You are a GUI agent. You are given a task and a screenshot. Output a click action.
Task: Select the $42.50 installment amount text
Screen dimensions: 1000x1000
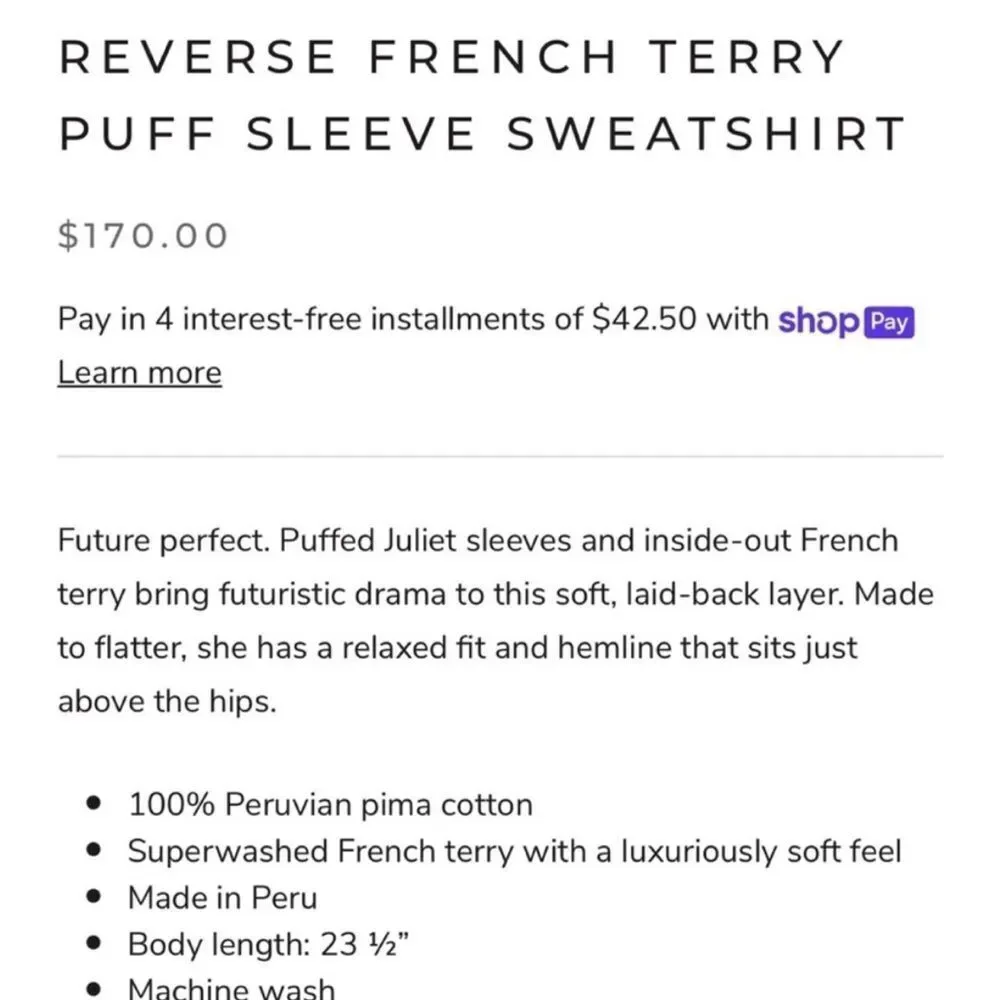pyautogui.click(x=645, y=318)
